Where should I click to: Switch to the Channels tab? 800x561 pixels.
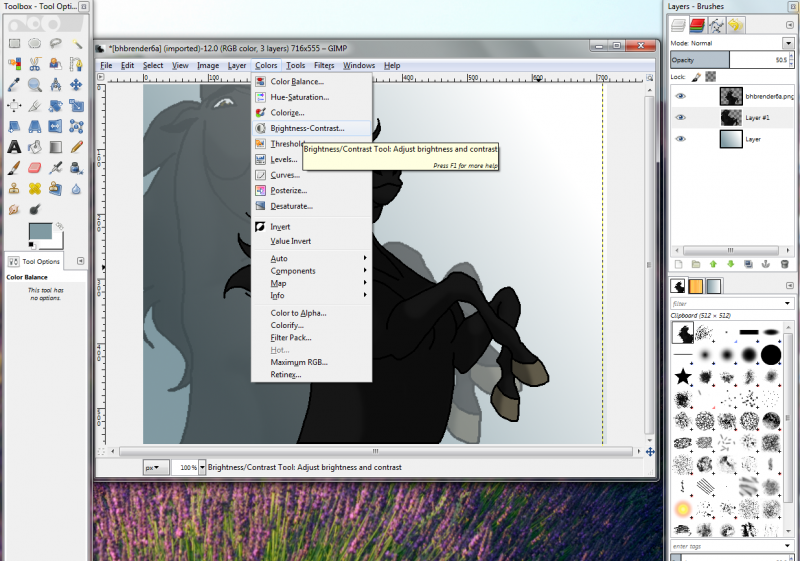point(697,24)
